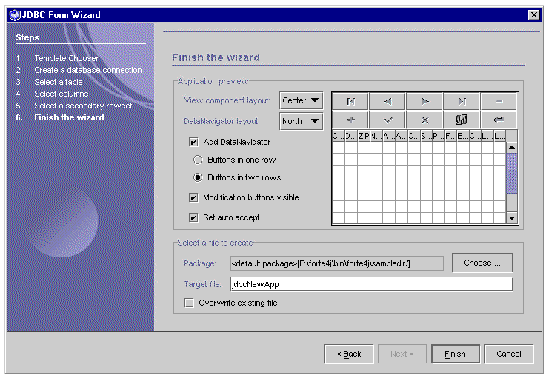The image size is (549, 378).
Task: Toggle Modification buttons visible checkbox
Action: point(194,197)
